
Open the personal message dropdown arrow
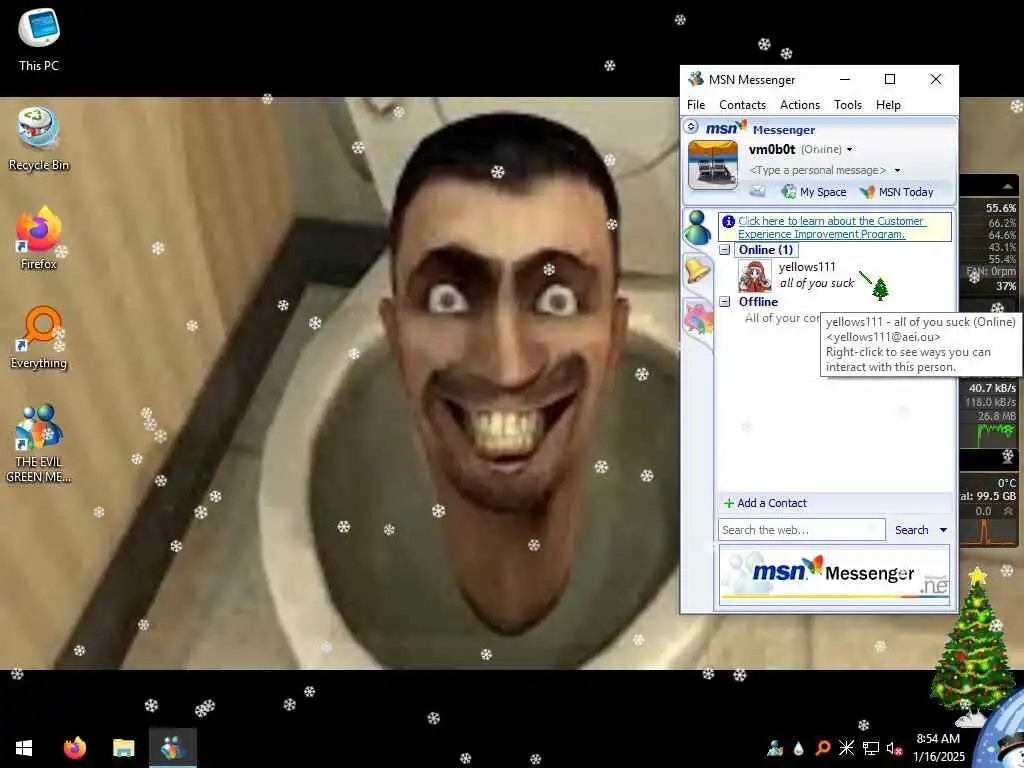coord(897,170)
